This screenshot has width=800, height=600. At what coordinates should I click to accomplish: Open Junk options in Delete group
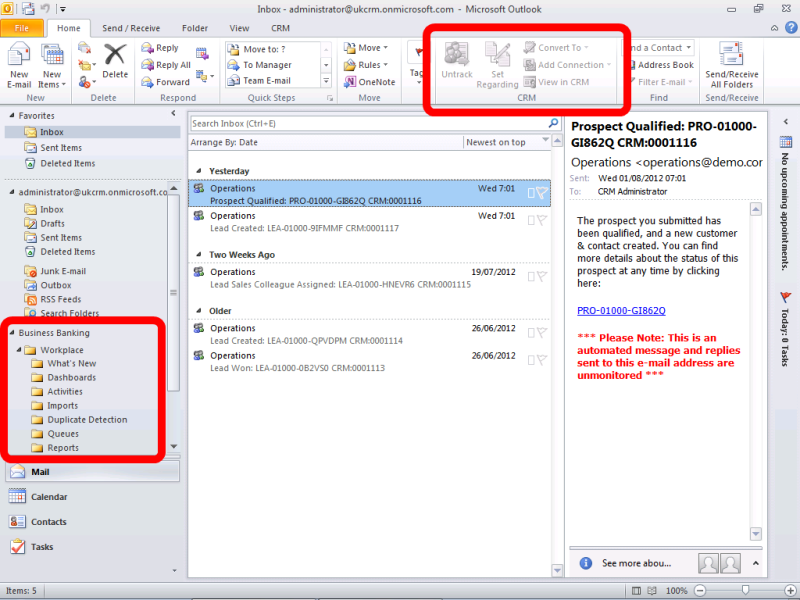[x=87, y=82]
